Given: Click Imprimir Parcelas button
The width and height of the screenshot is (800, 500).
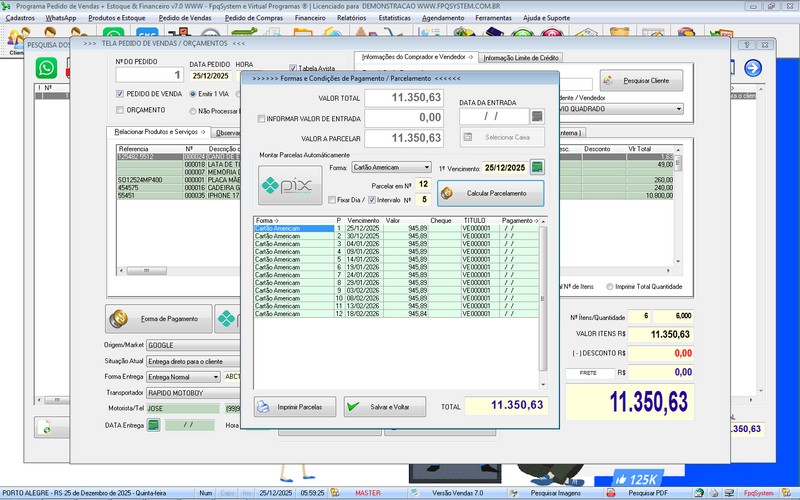Looking at the screenshot, I should coord(295,407).
